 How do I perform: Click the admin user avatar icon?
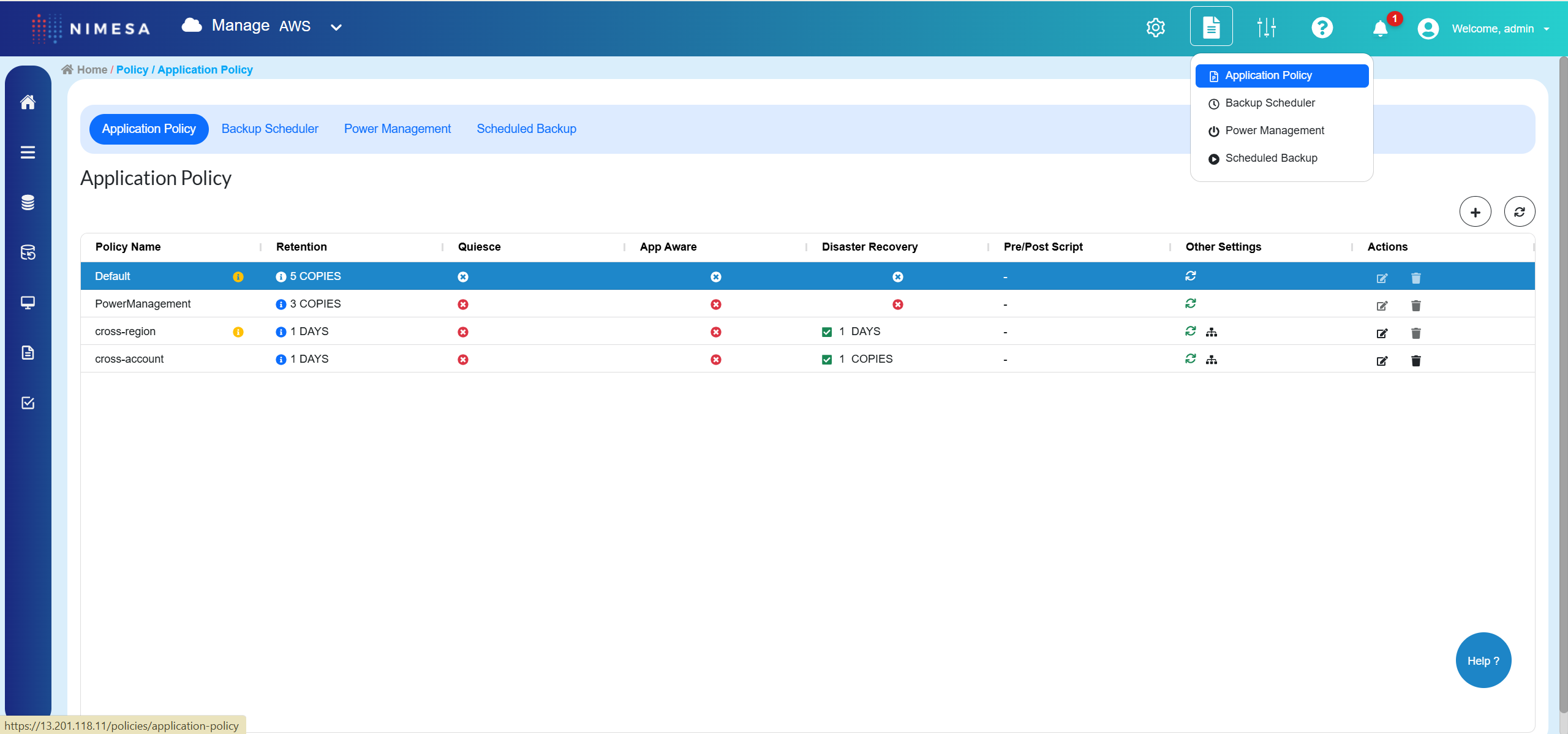tap(1428, 29)
